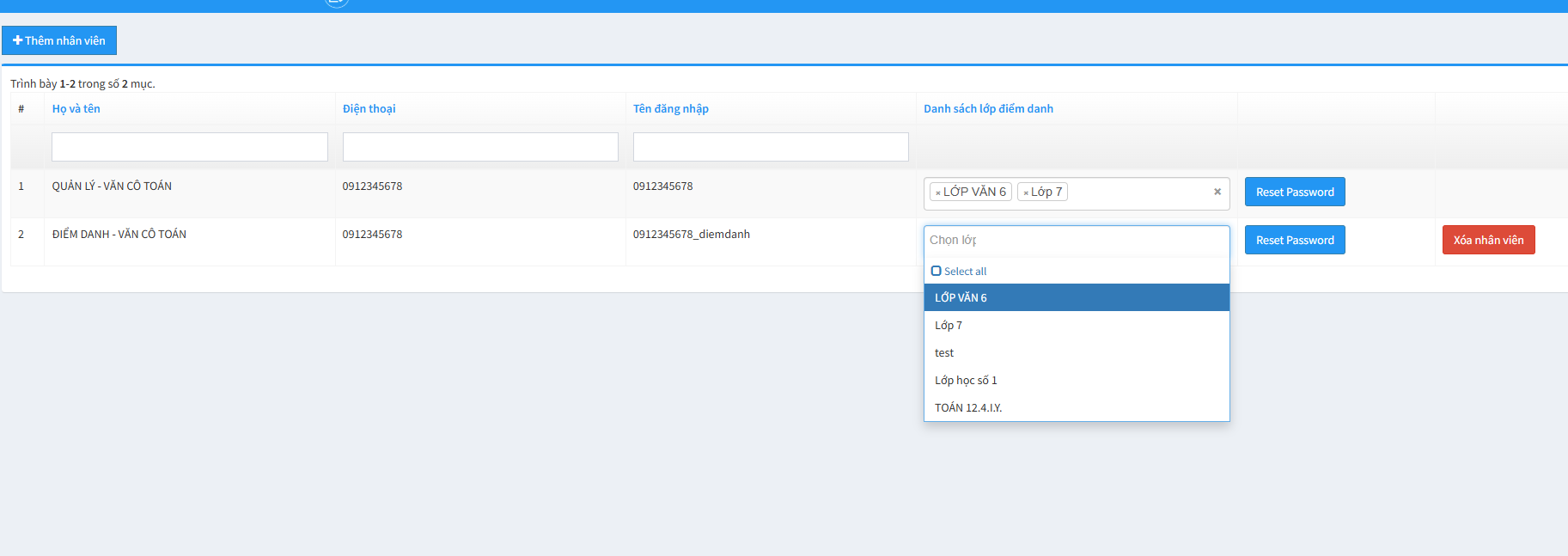Image resolution: width=1568 pixels, height=556 pixels.
Task: Reset Password for ĐIỂM DANH - VĂN CÔ TOÁN
Action: [1294, 240]
